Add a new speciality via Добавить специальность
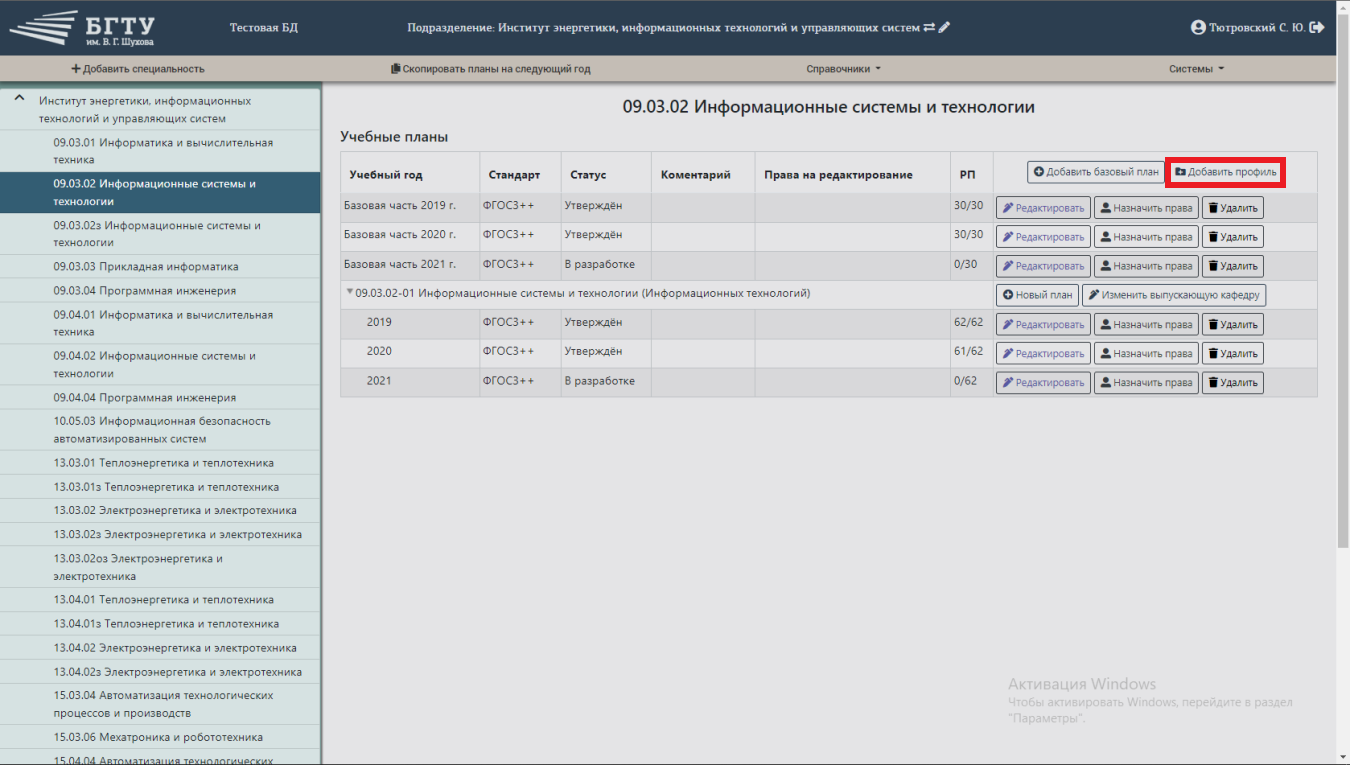 [x=138, y=69]
